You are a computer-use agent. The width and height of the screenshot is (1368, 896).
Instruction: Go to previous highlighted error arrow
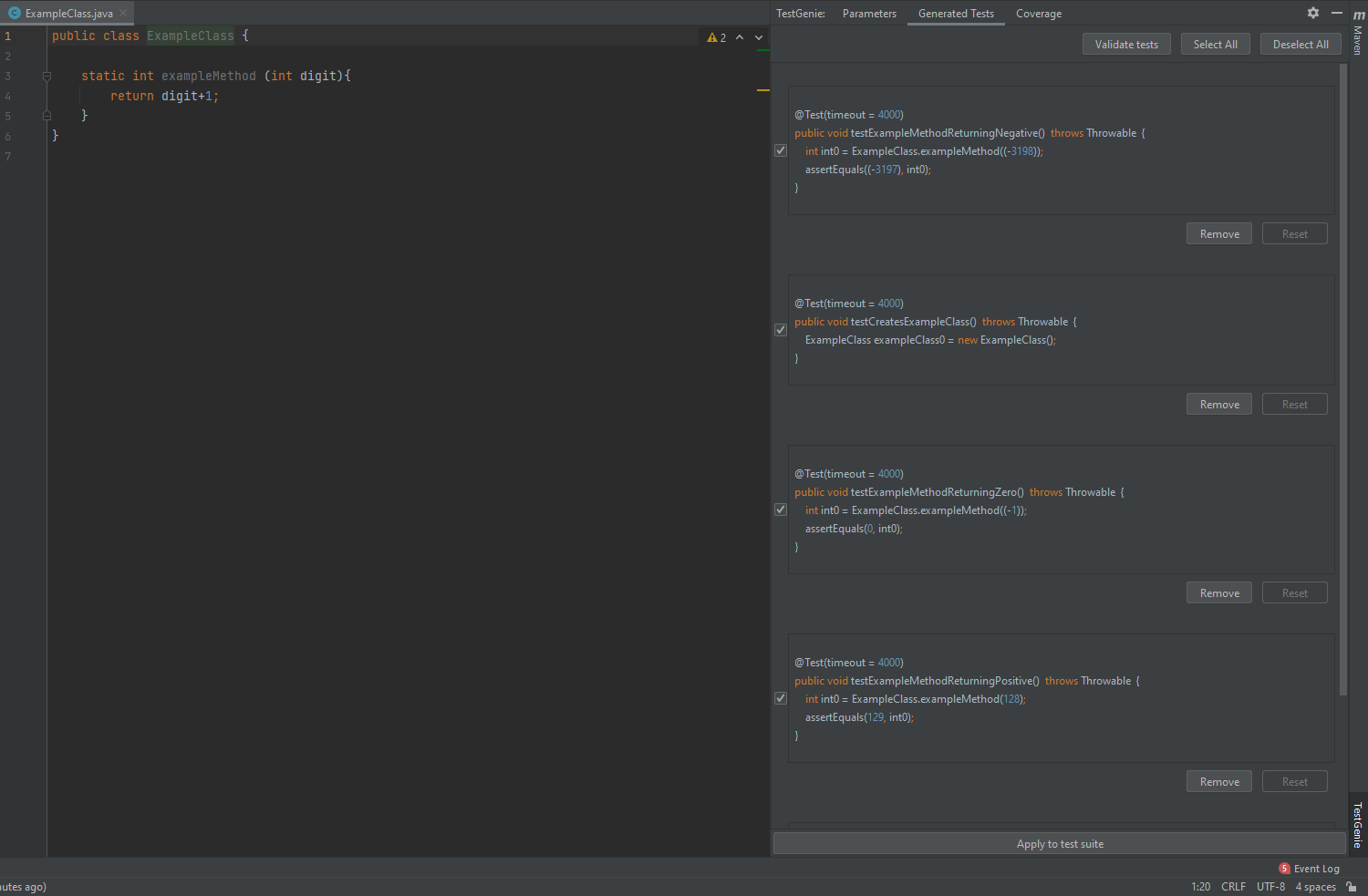pyautogui.click(x=740, y=37)
